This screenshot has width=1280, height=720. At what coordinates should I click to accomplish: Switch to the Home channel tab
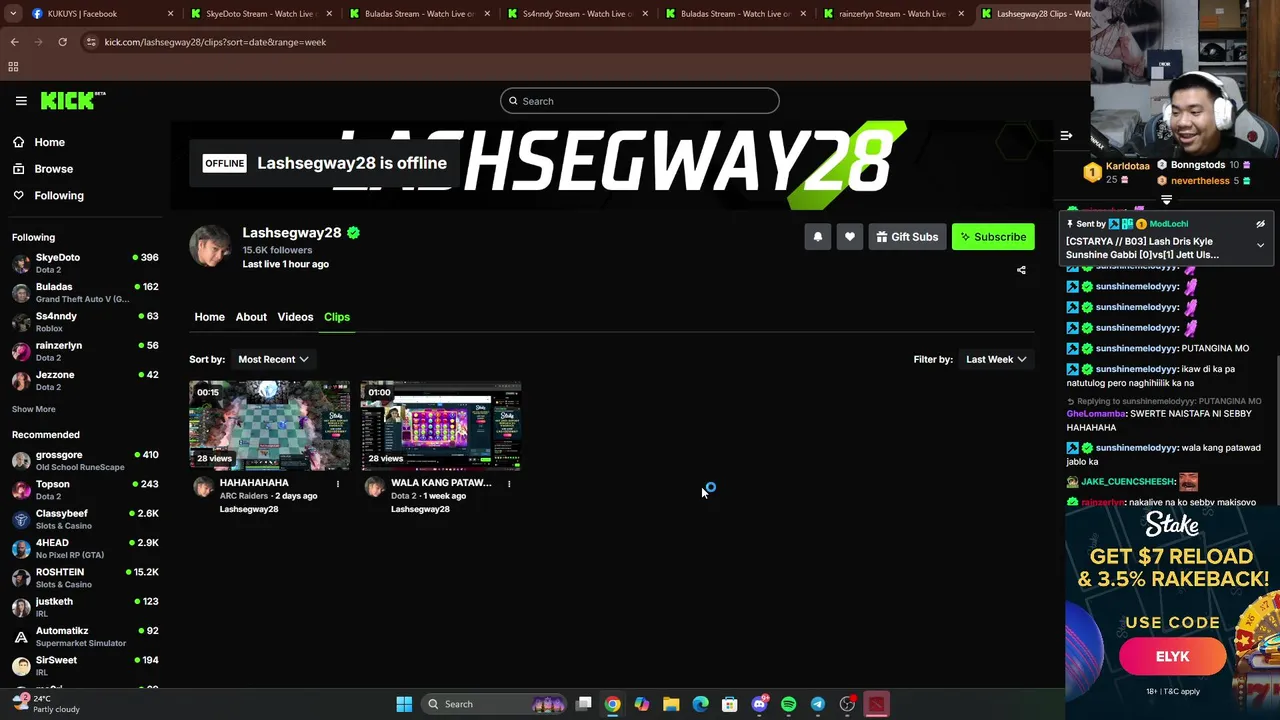pos(209,317)
